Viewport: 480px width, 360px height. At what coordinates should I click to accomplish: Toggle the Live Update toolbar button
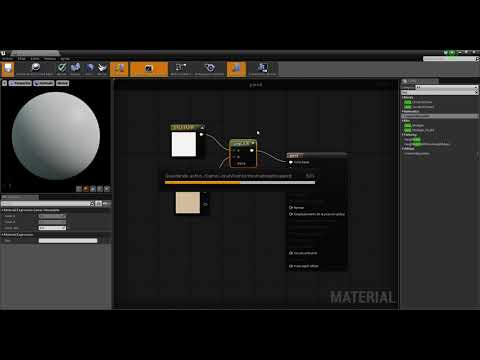(210, 69)
